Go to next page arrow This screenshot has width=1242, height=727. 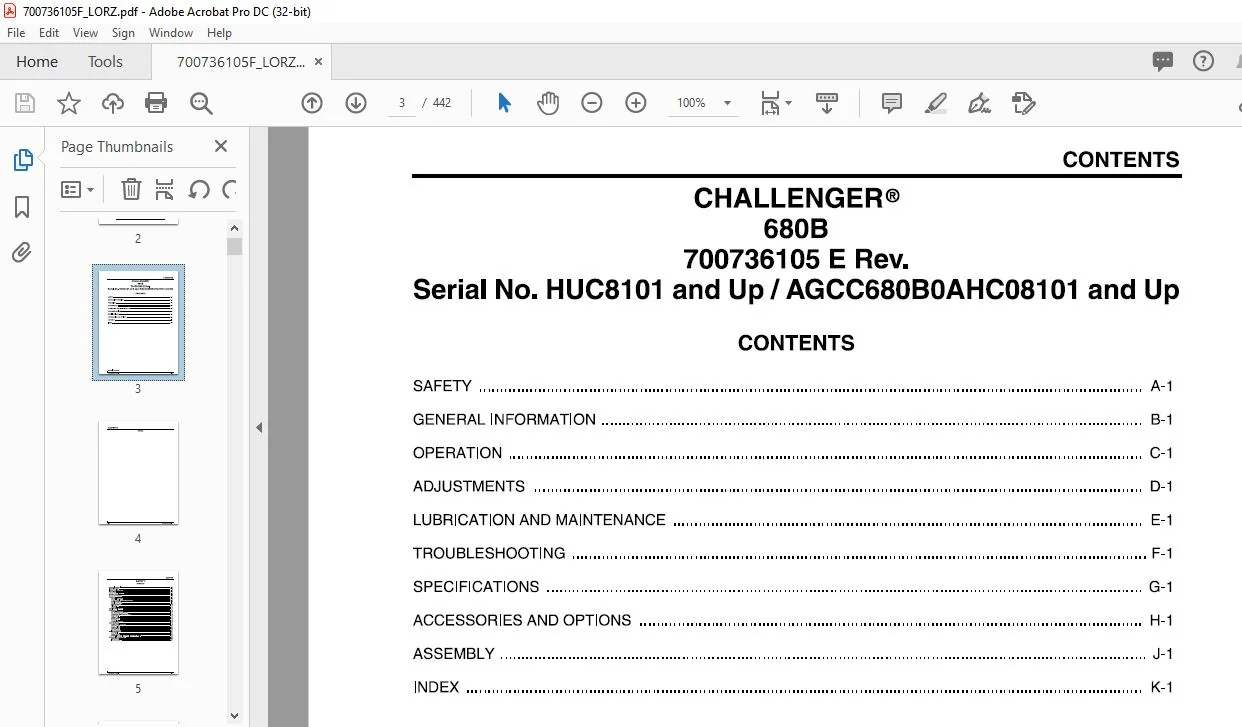(x=356, y=103)
